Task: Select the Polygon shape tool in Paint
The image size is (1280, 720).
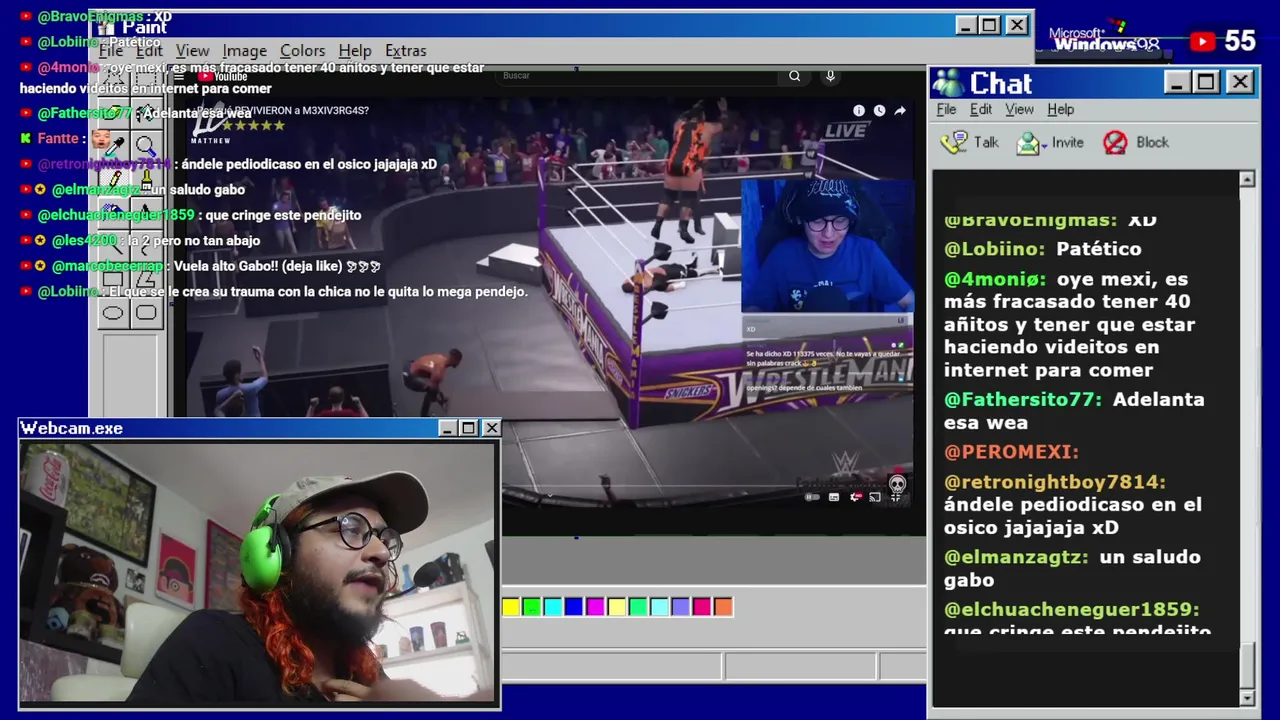Action: coord(146,280)
